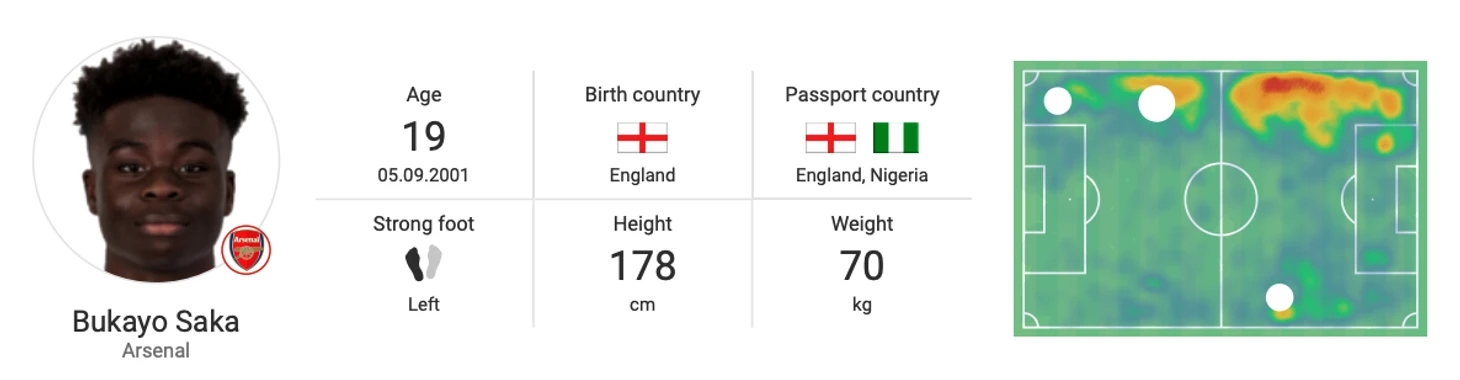This screenshot has height=380, width=1460.
Task: Click the 'Left' strong foot label
Action: click(423, 304)
